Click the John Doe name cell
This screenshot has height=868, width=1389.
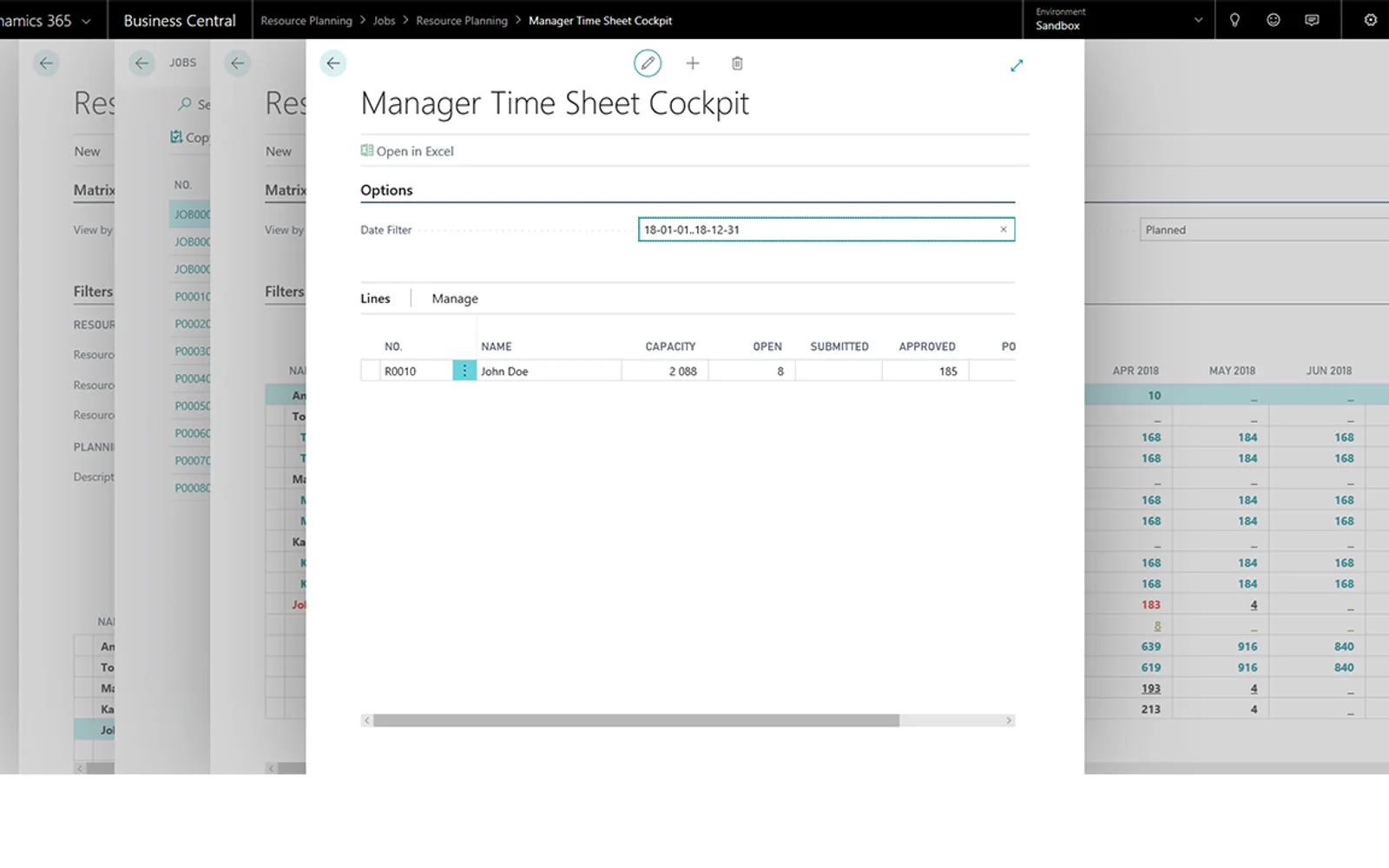[x=549, y=371]
